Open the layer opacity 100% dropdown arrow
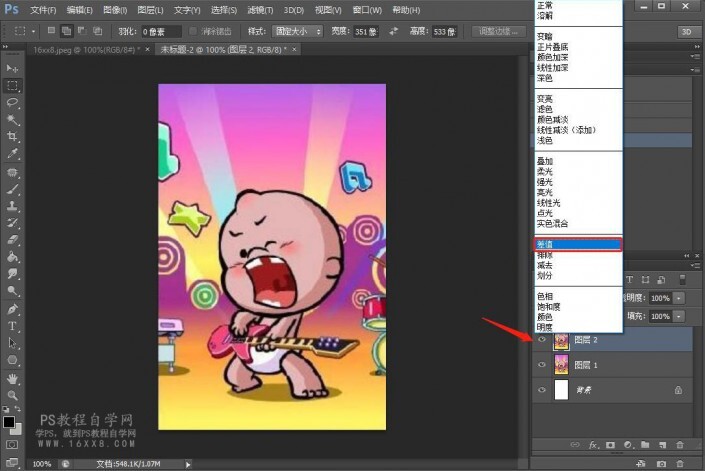The image size is (705, 471). tap(680, 298)
